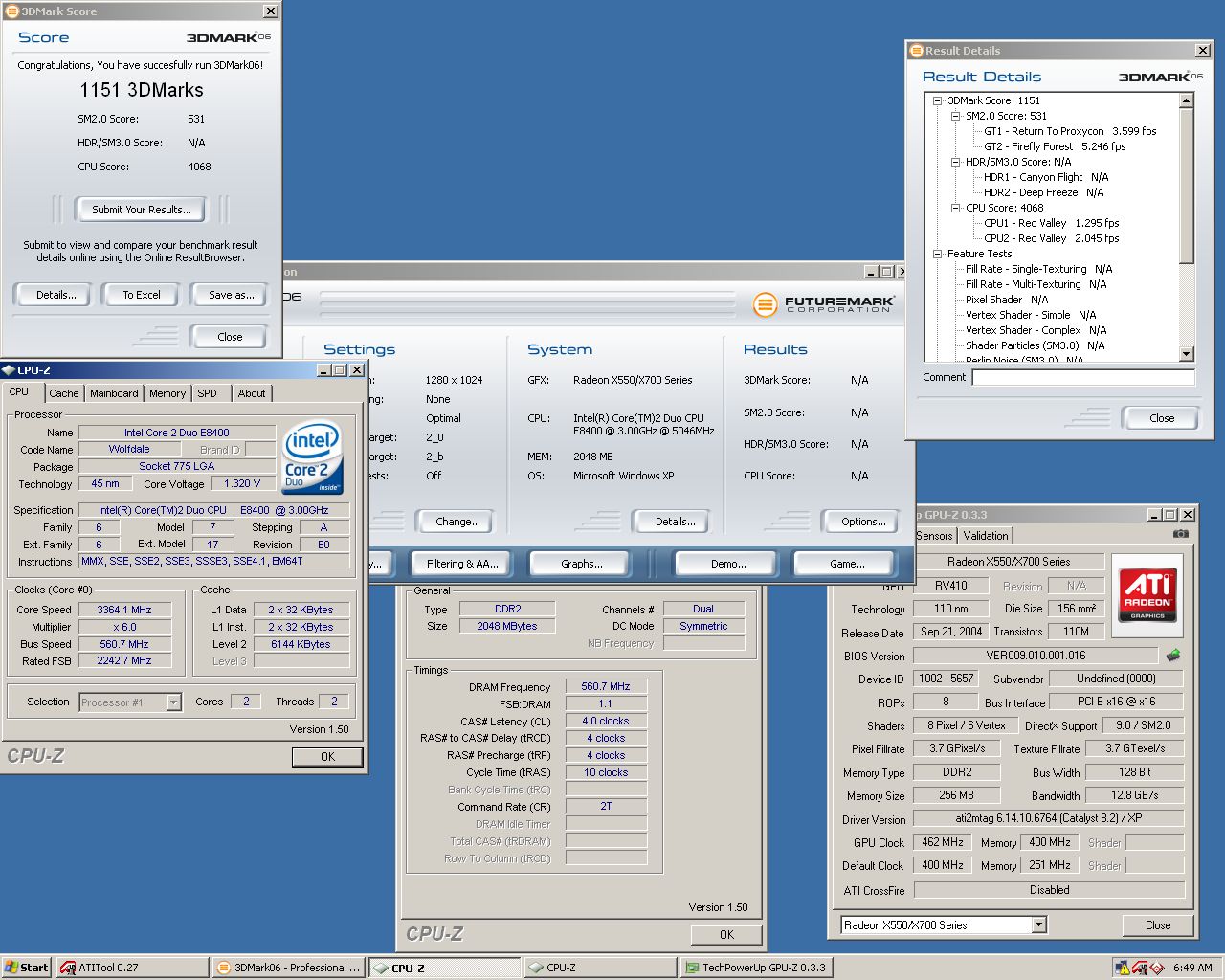Select GT2 - Firefly Forest row

tap(1055, 146)
